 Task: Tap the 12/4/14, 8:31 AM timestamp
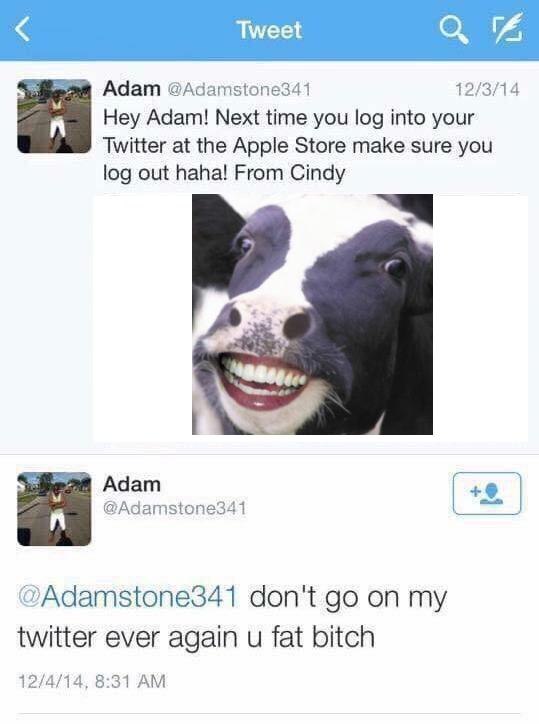(91, 682)
